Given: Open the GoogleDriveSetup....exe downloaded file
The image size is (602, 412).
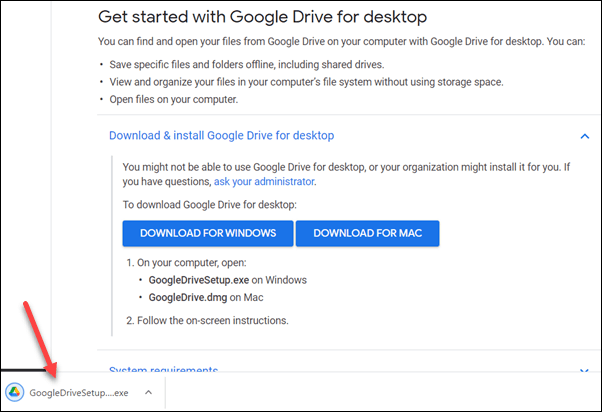Looking at the screenshot, I should (x=79, y=393).
